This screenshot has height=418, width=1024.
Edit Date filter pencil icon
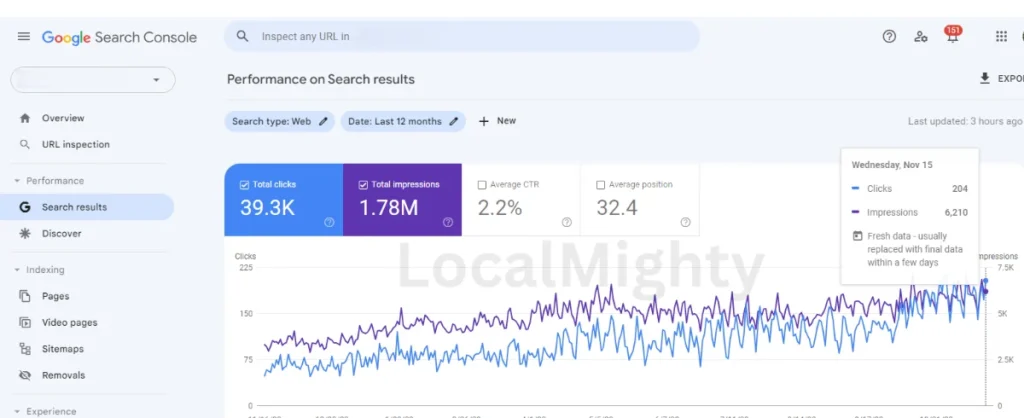click(454, 121)
